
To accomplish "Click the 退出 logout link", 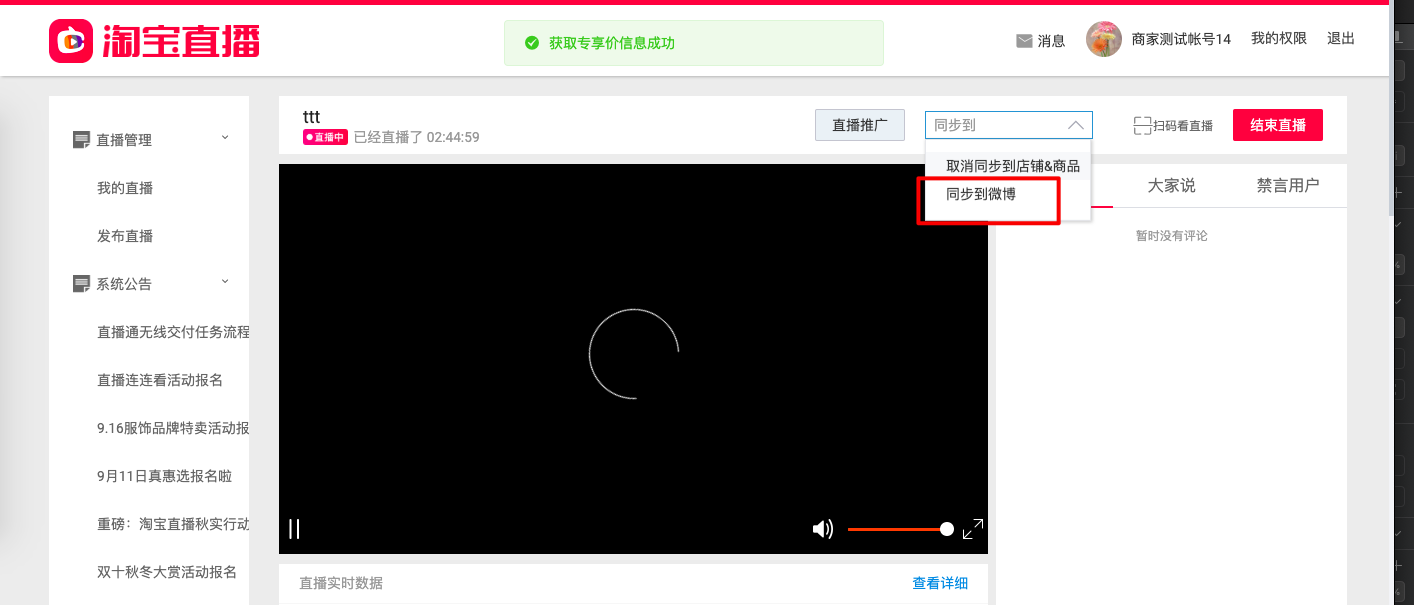I will point(1341,39).
